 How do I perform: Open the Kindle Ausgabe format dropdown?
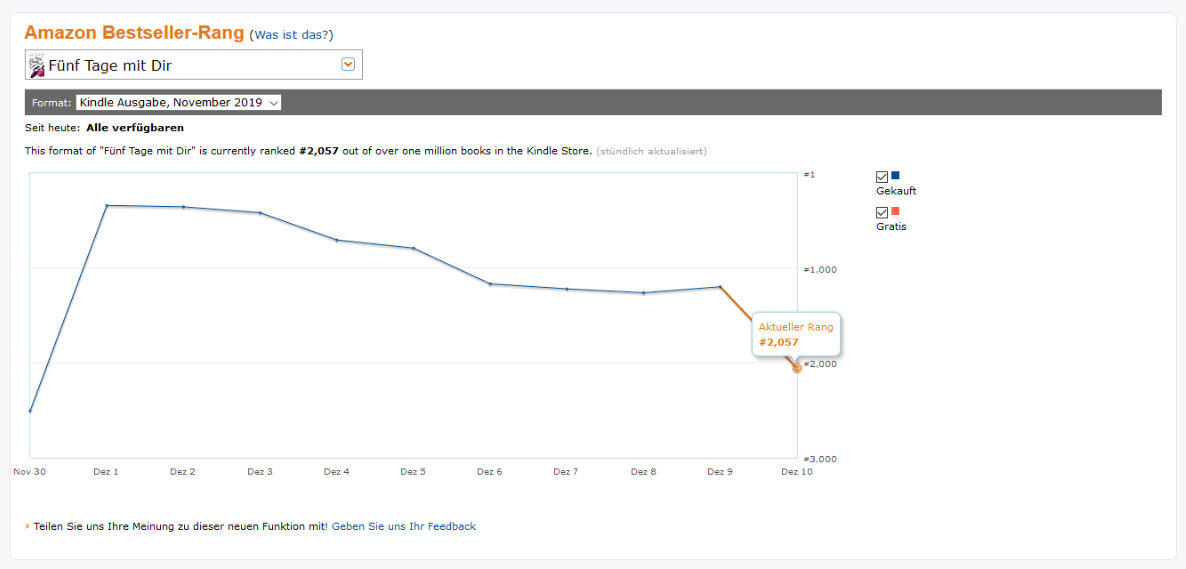pyautogui.click(x=179, y=102)
